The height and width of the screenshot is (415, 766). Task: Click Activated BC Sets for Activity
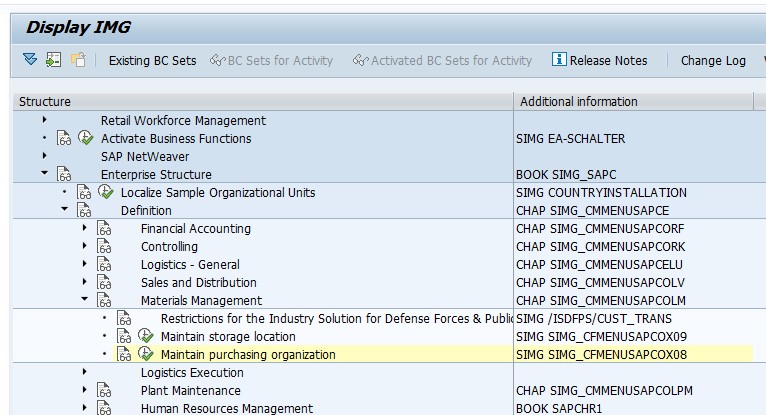pos(443,61)
